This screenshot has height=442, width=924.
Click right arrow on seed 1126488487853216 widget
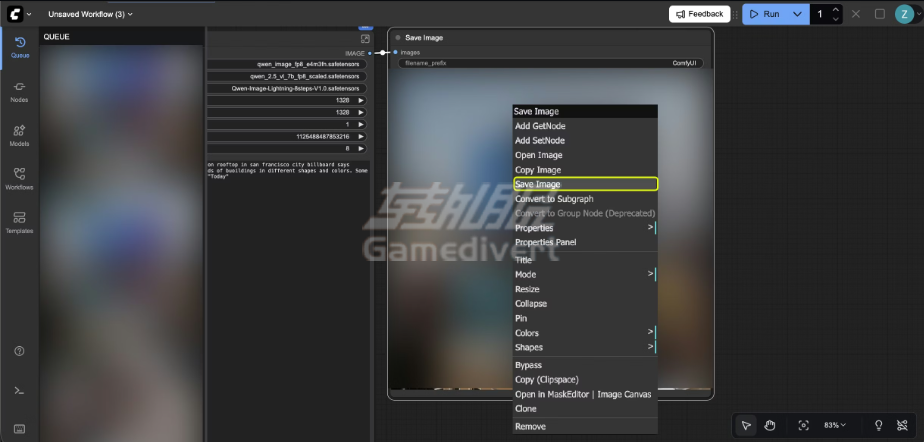[361, 137]
